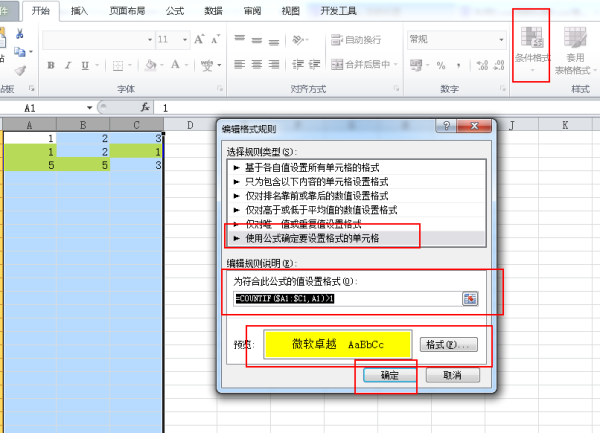Toggle Underline formatting

click(x=85, y=65)
